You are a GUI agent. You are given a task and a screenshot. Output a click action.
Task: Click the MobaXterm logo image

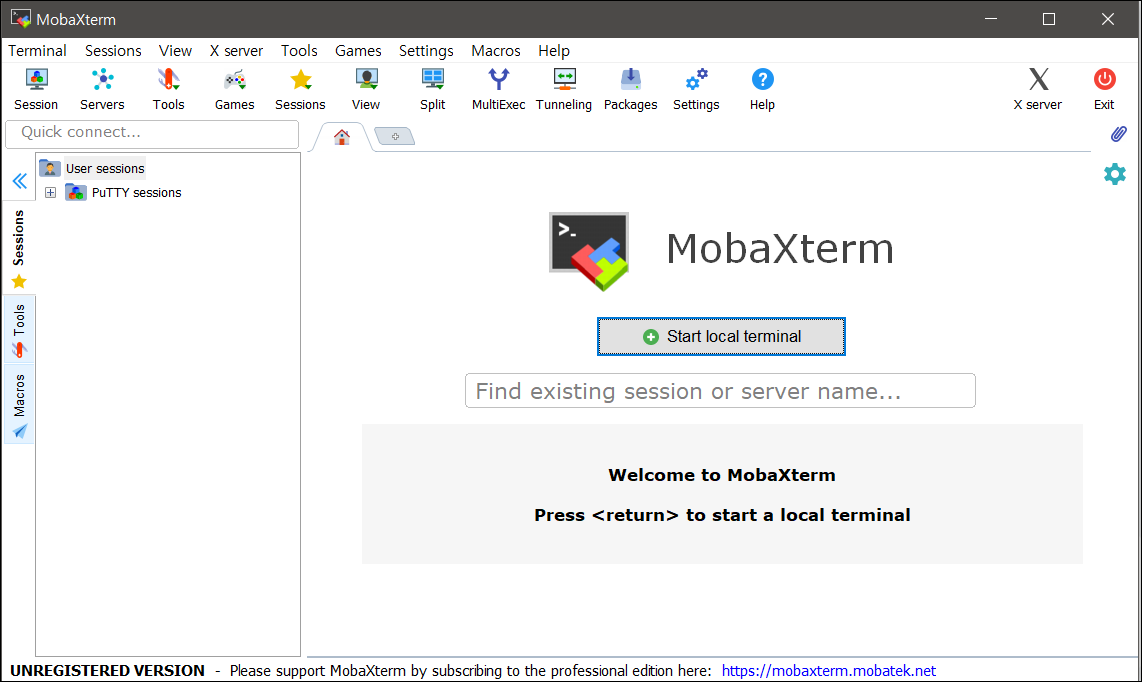[589, 251]
